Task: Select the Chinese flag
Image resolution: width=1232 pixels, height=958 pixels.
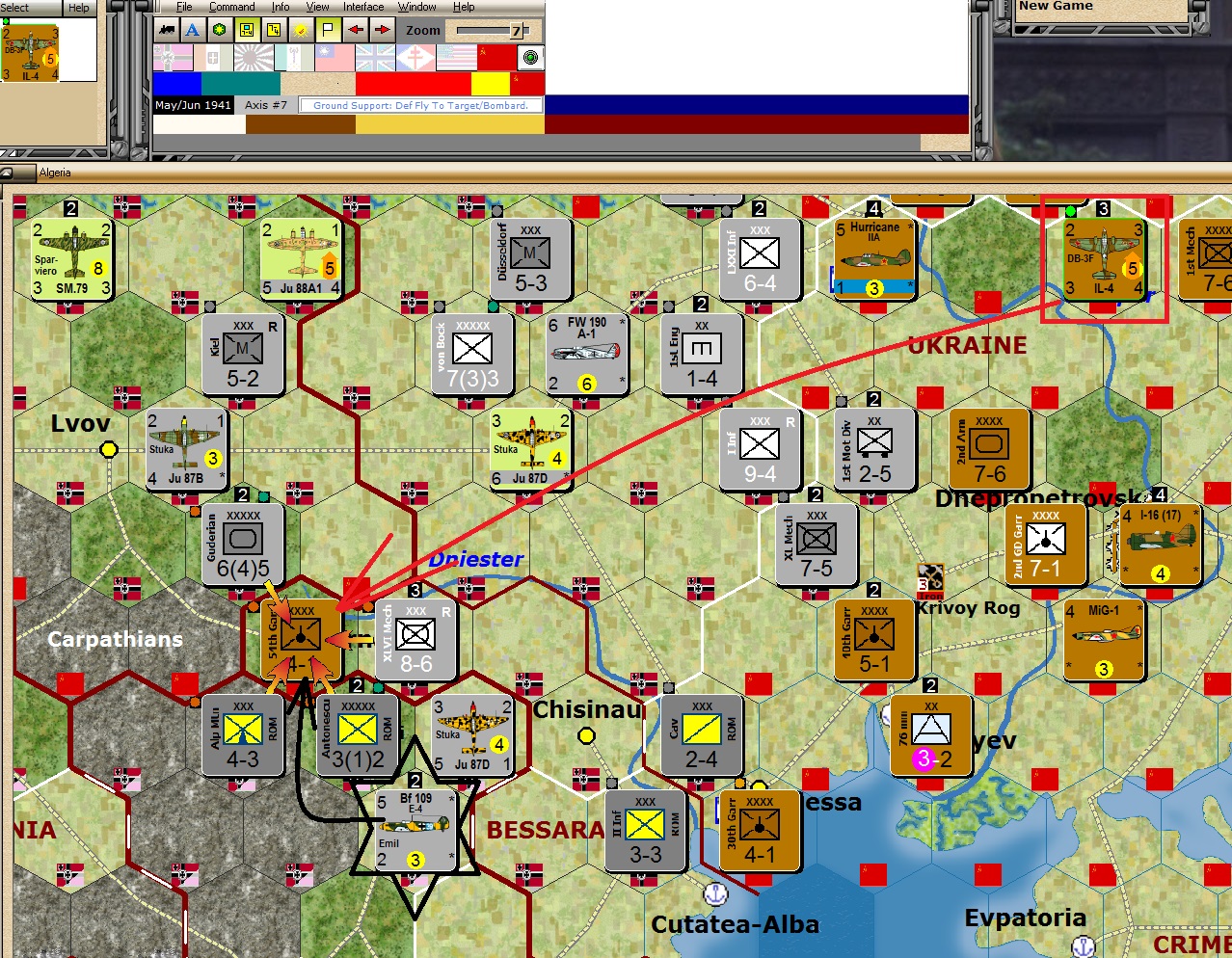Action: pyautogui.click(x=335, y=58)
